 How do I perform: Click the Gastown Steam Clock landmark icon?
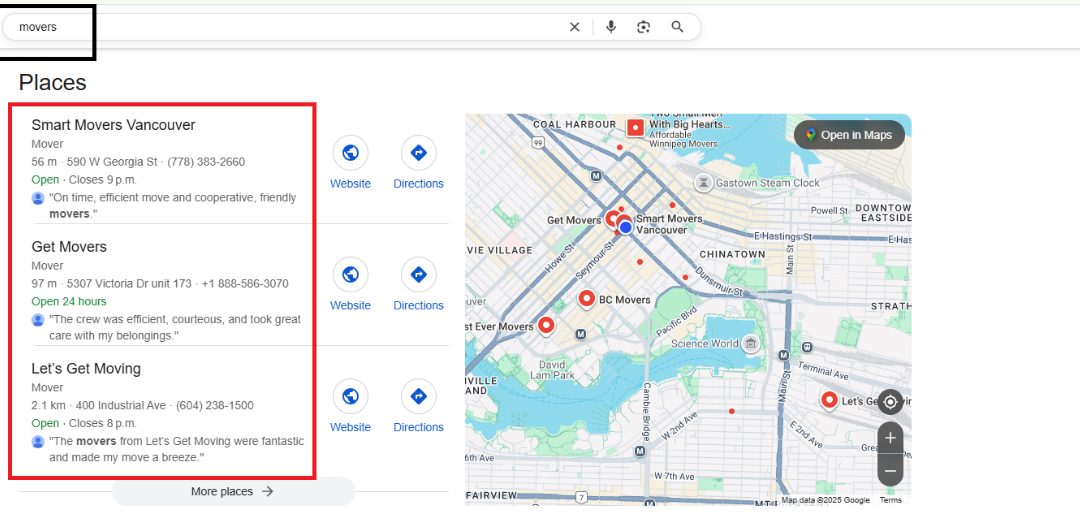pos(703,183)
